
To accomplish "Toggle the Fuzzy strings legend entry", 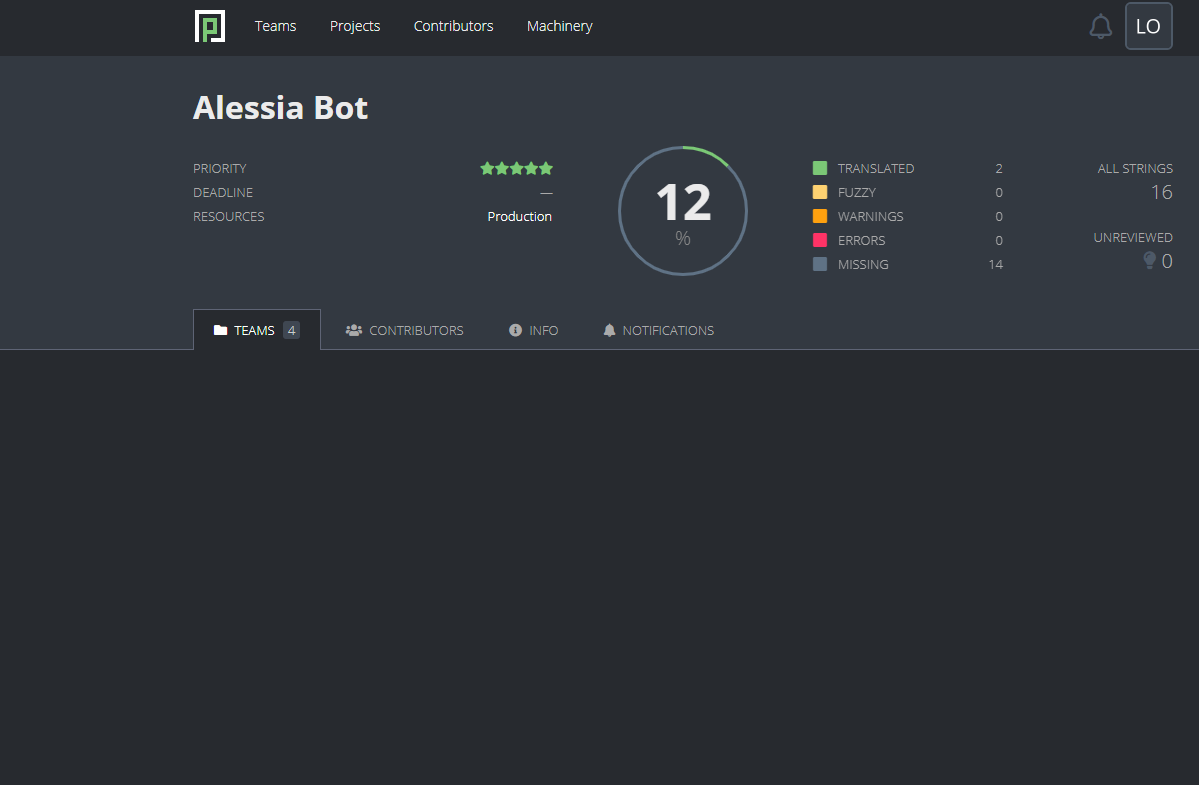I will tap(857, 192).
